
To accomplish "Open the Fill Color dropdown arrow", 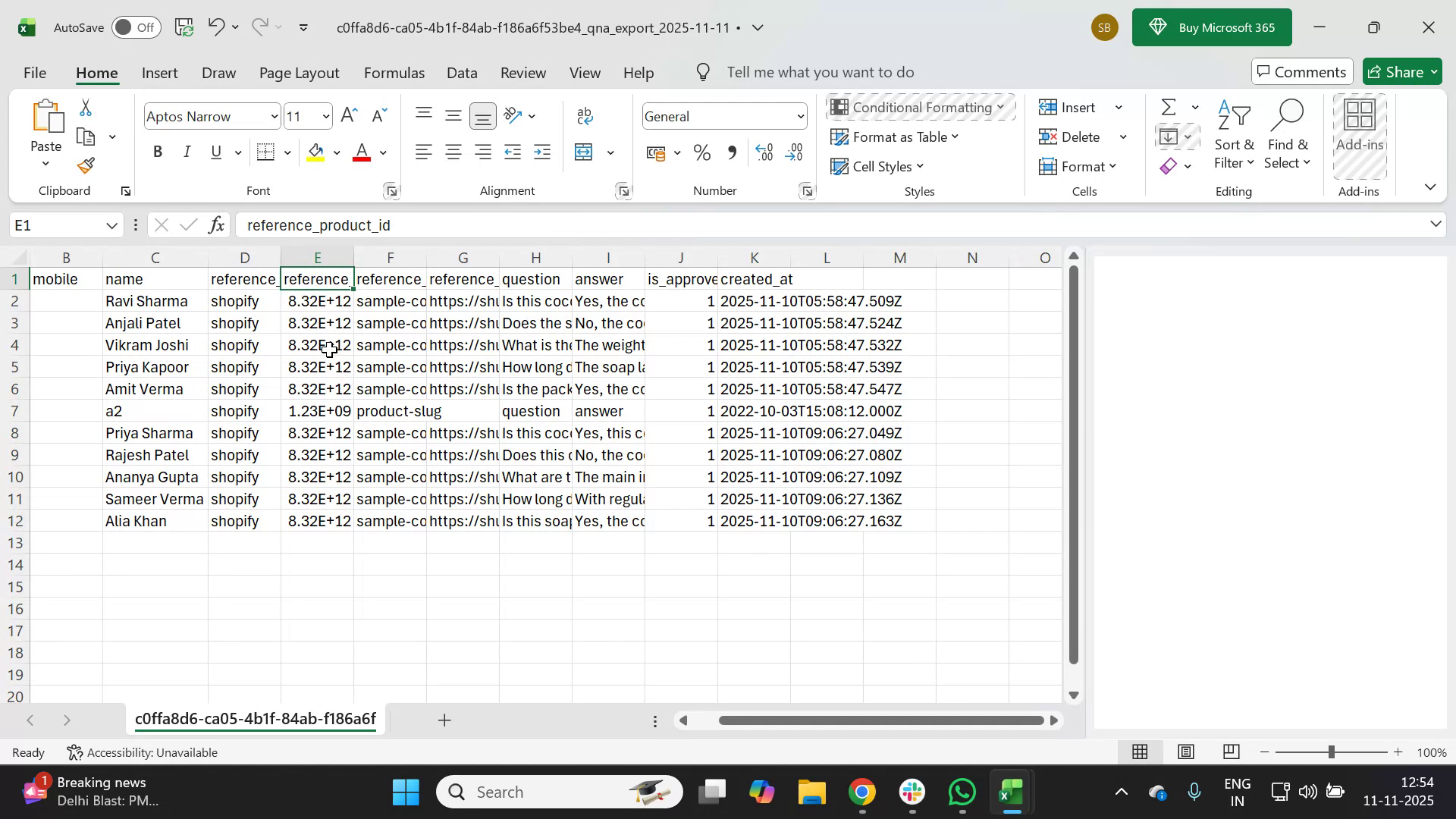I will click(337, 152).
